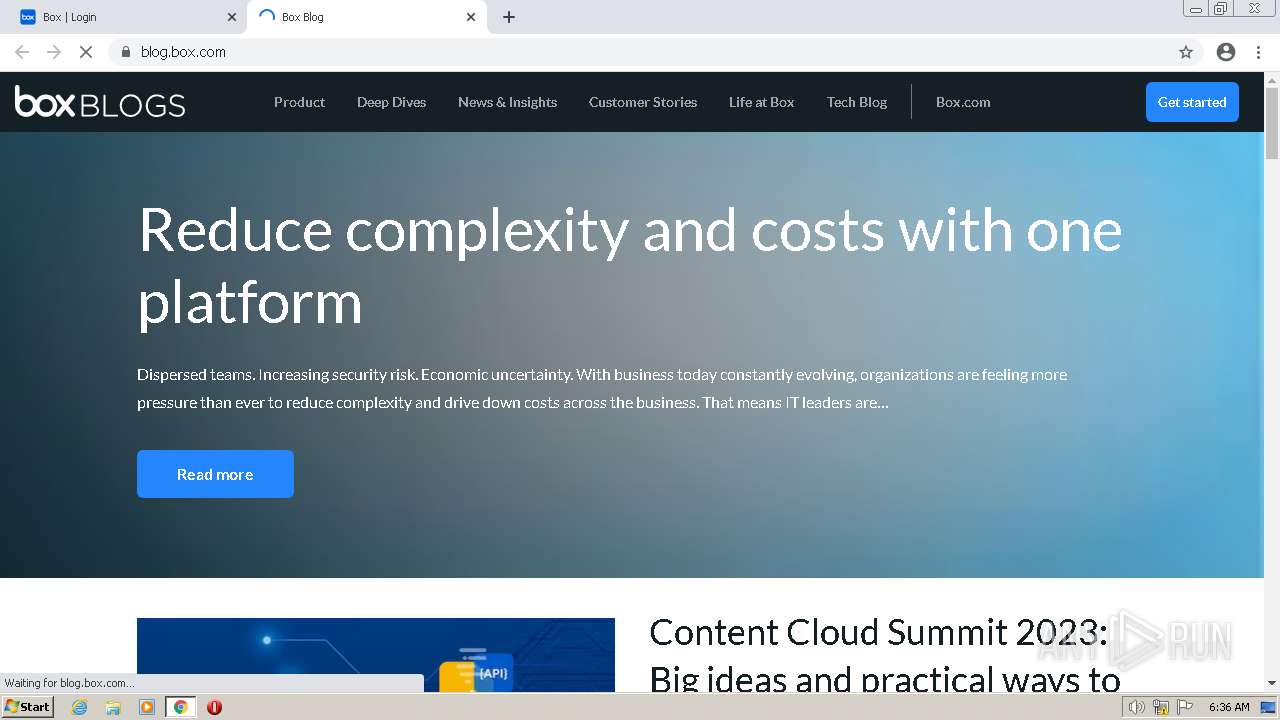This screenshot has width=1280, height=720.
Task: Open a new browser tab
Action: (x=509, y=17)
